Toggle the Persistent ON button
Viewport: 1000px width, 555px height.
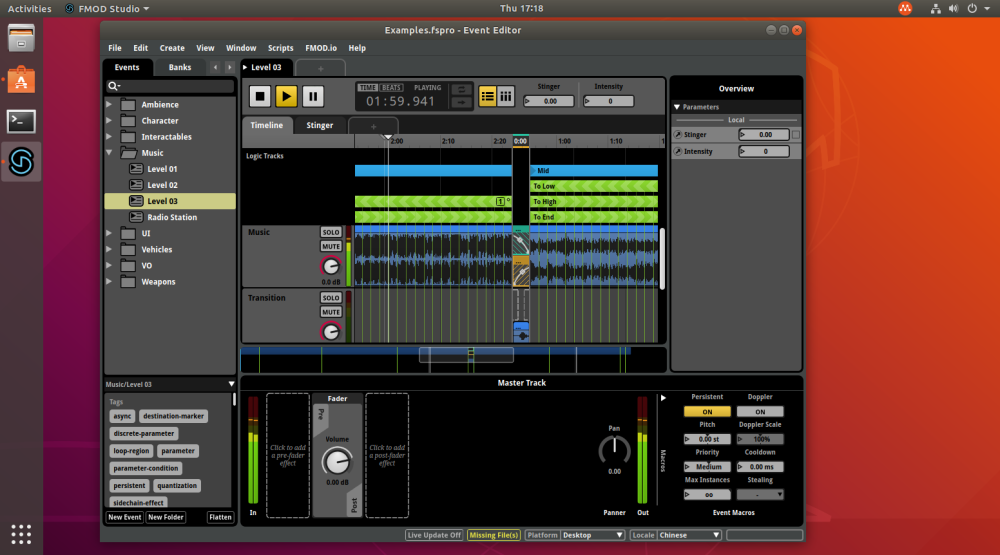(x=707, y=411)
